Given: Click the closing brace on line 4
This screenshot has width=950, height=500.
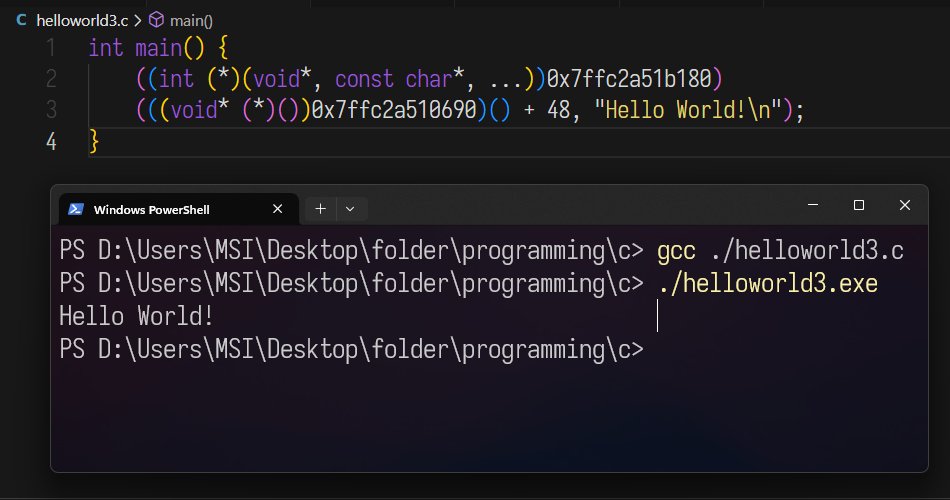Looking at the screenshot, I should click(94, 141).
